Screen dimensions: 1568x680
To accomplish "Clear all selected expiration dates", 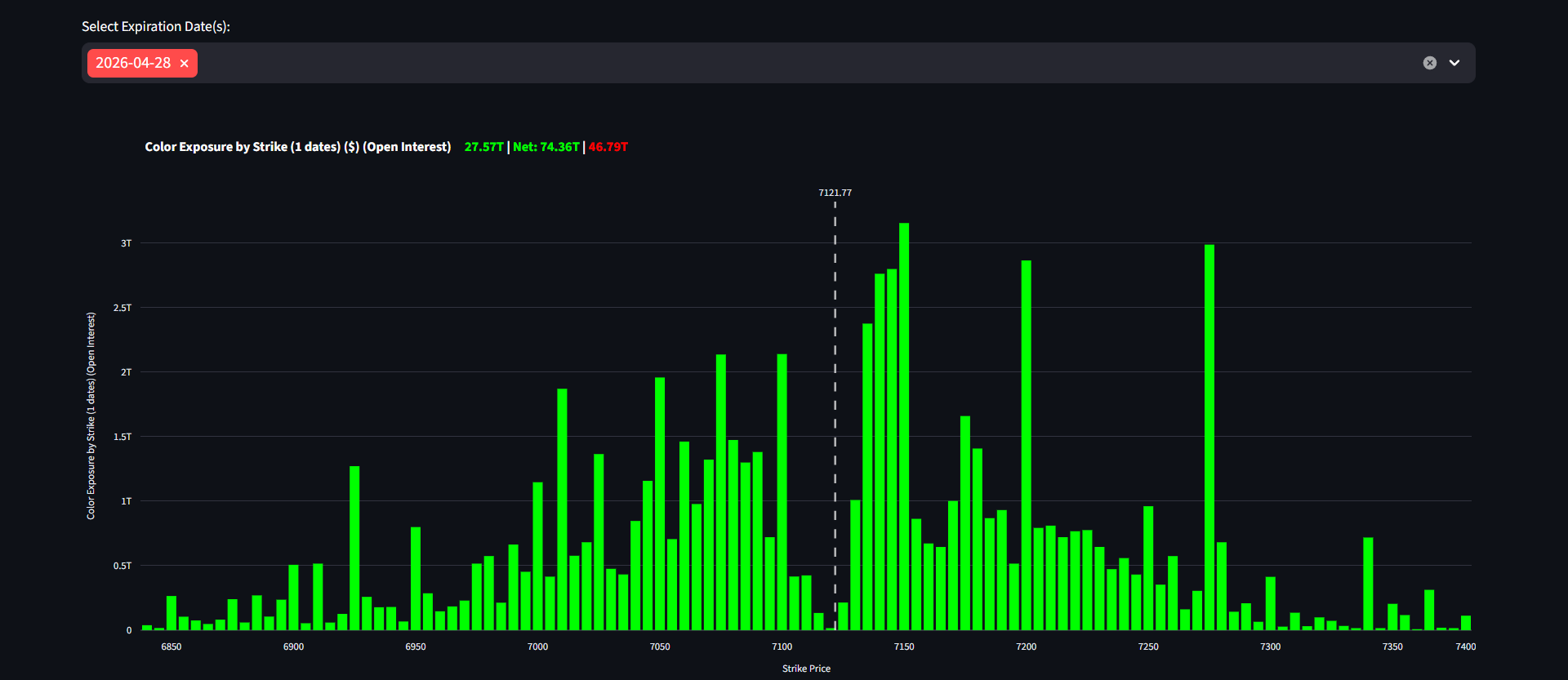I will pos(1429,63).
